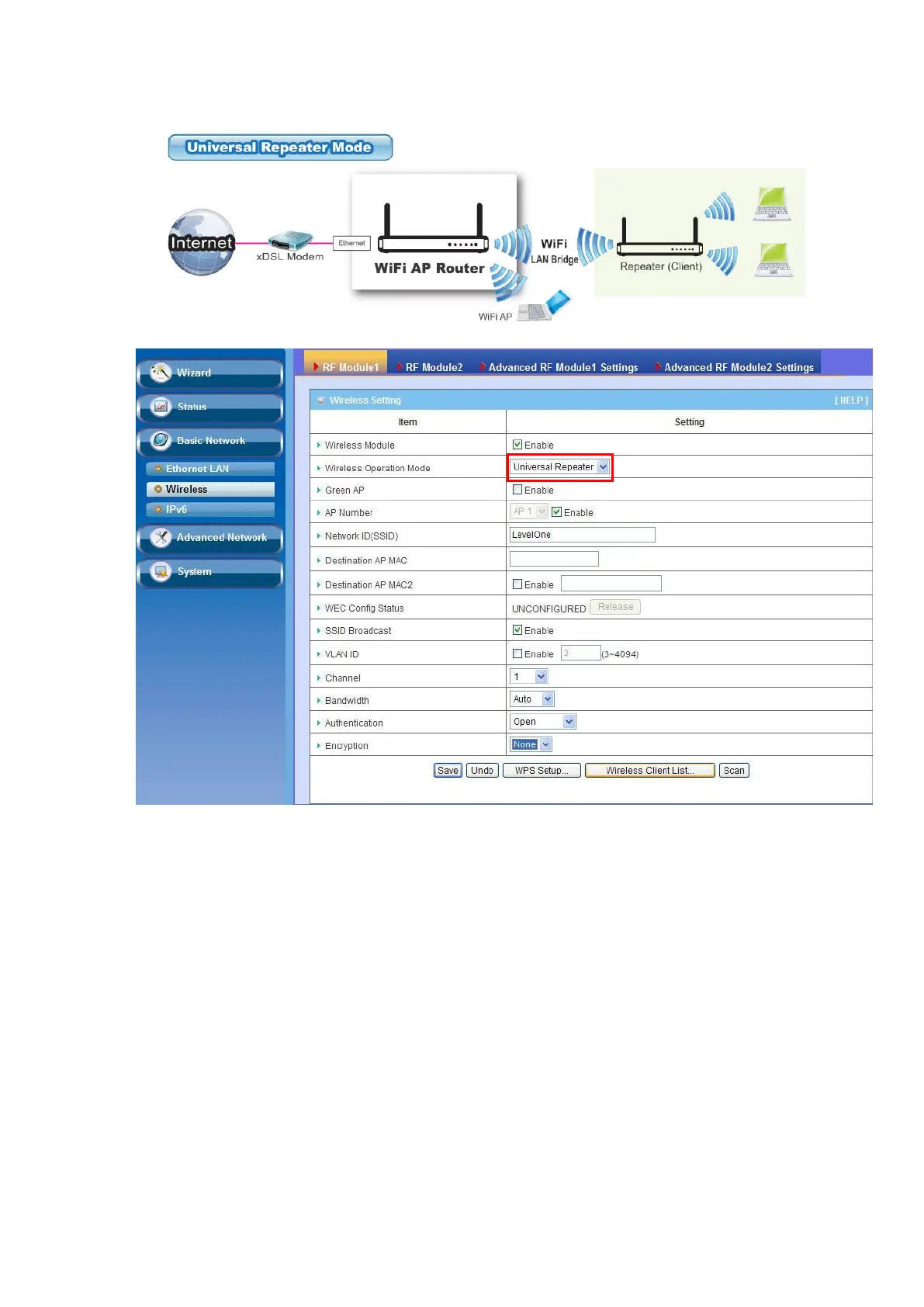Select the Basic Network globe icon
Image resolution: width=924 pixels, height=1307 pixels.
pyautogui.click(x=161, y=440)
